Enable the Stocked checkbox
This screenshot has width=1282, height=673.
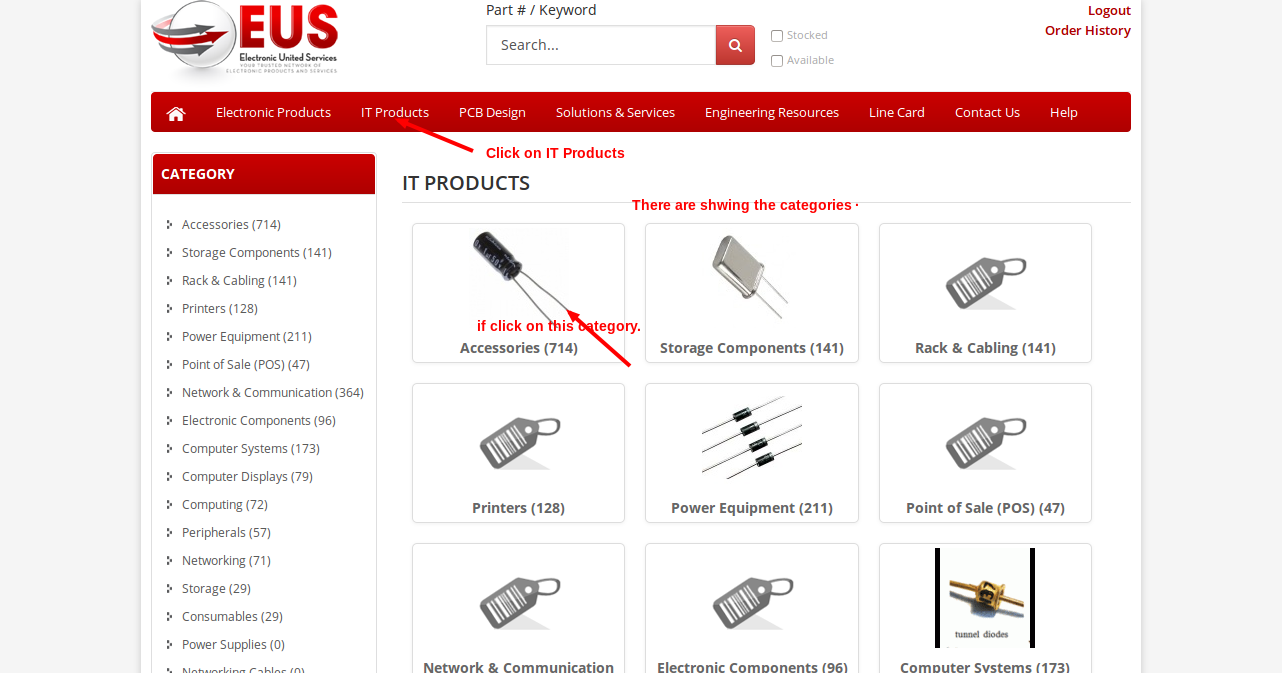coord(777,36)
